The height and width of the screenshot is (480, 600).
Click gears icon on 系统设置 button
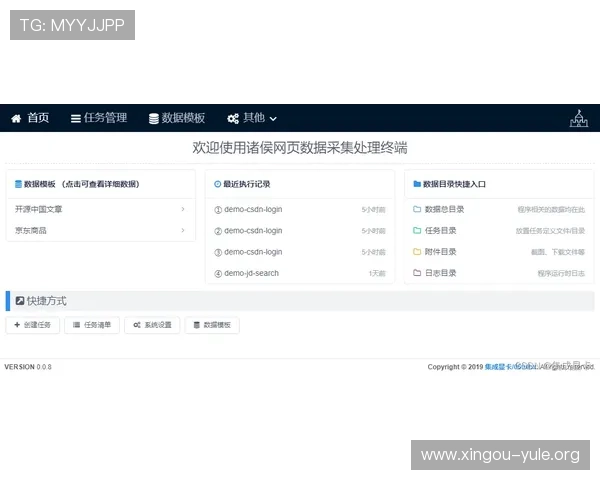tap(137, 325)
